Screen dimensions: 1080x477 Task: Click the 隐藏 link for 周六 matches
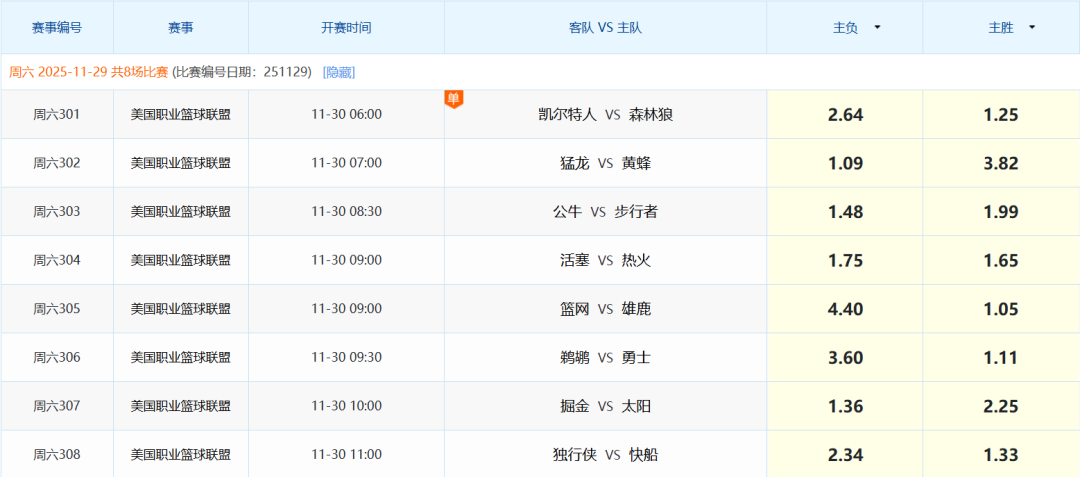(339, 72)
